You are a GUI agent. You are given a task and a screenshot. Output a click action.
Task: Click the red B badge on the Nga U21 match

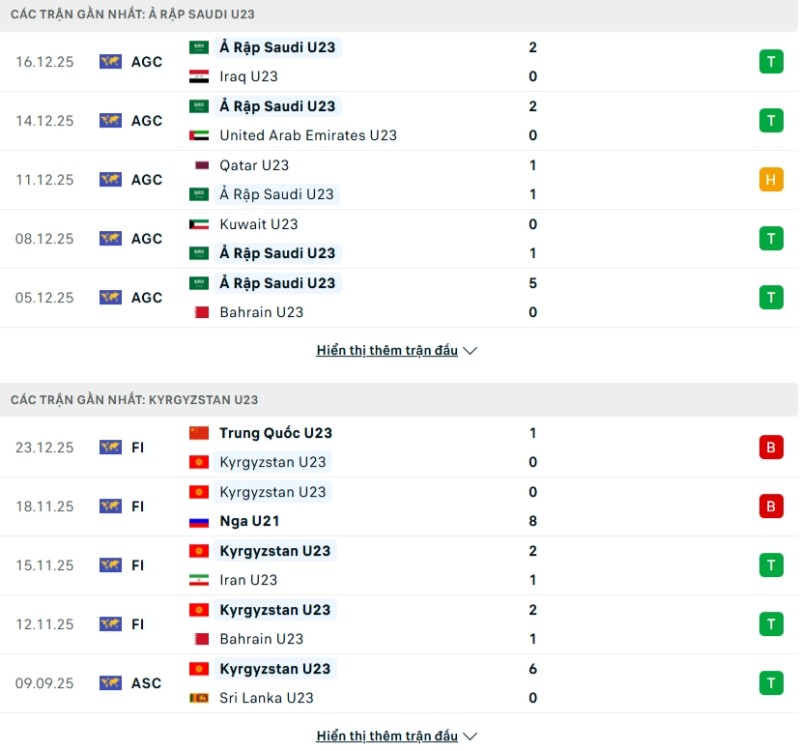tap(771, 506)
